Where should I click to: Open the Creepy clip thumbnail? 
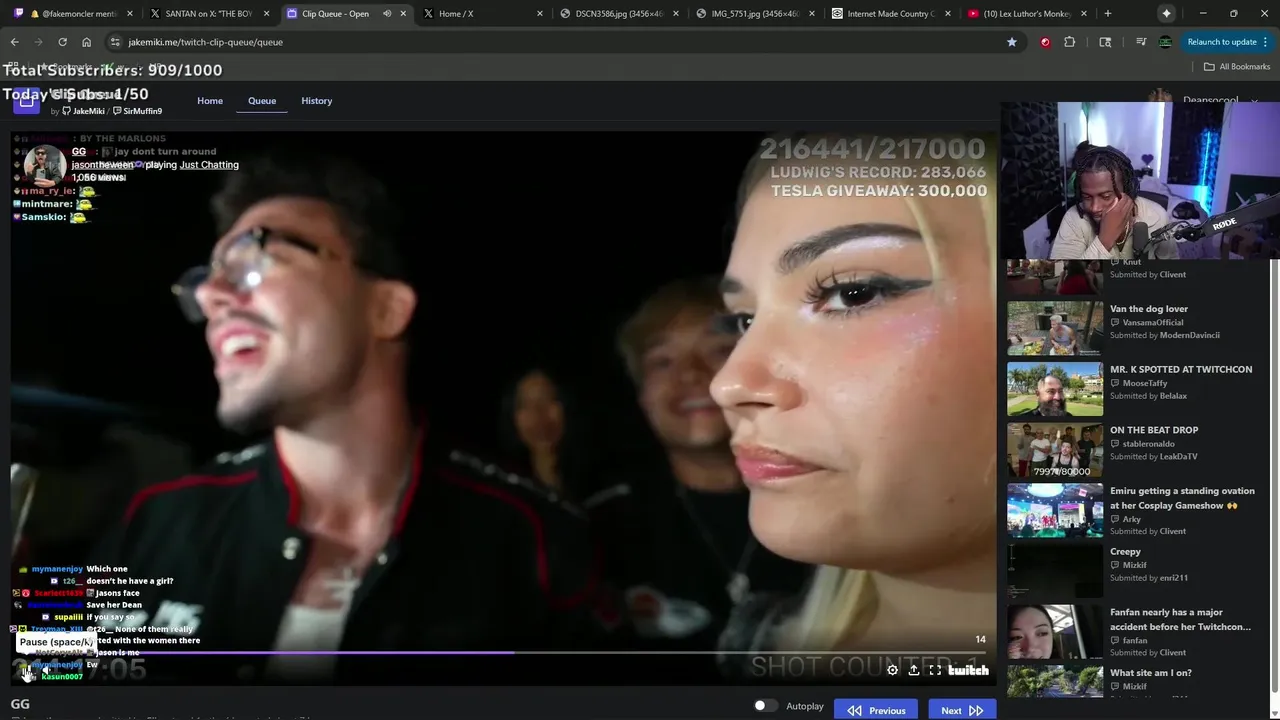[1055, 571]
